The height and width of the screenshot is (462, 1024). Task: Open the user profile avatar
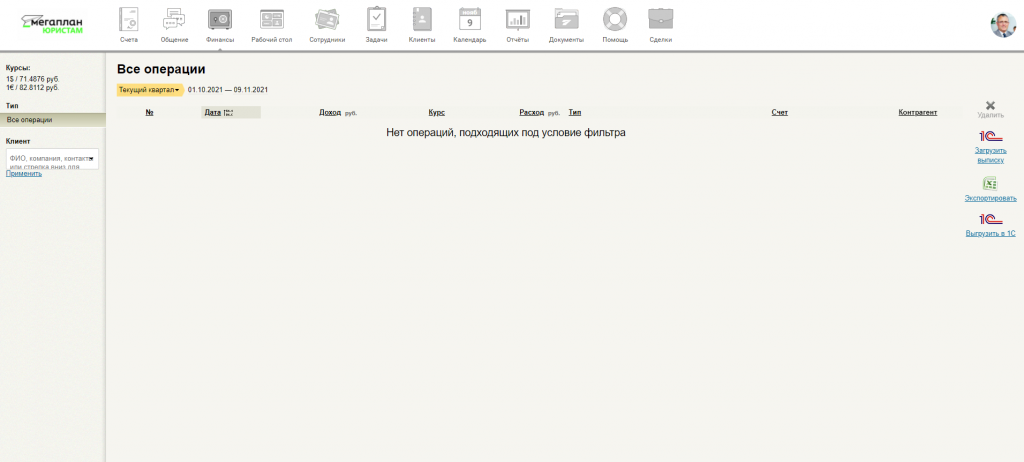pyautogui.click(x=1002, y=26)
